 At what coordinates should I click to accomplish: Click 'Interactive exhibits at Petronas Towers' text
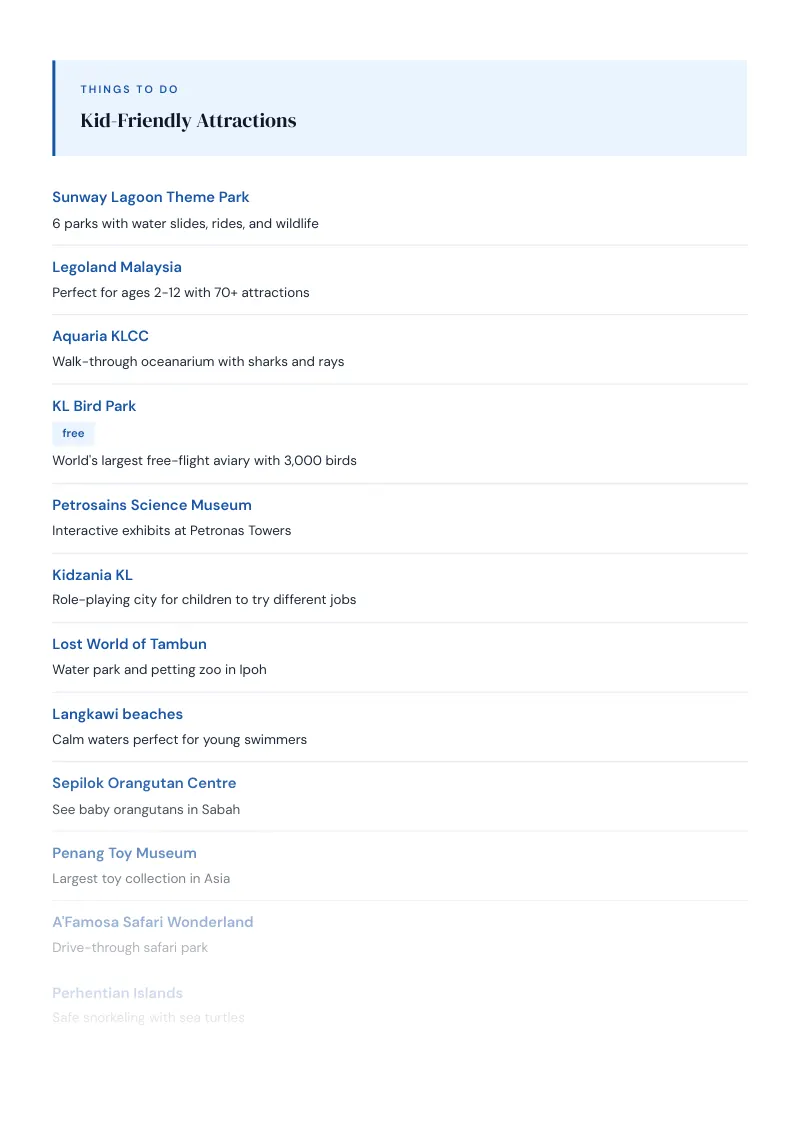pyautogui.click(x=171, y=531)
